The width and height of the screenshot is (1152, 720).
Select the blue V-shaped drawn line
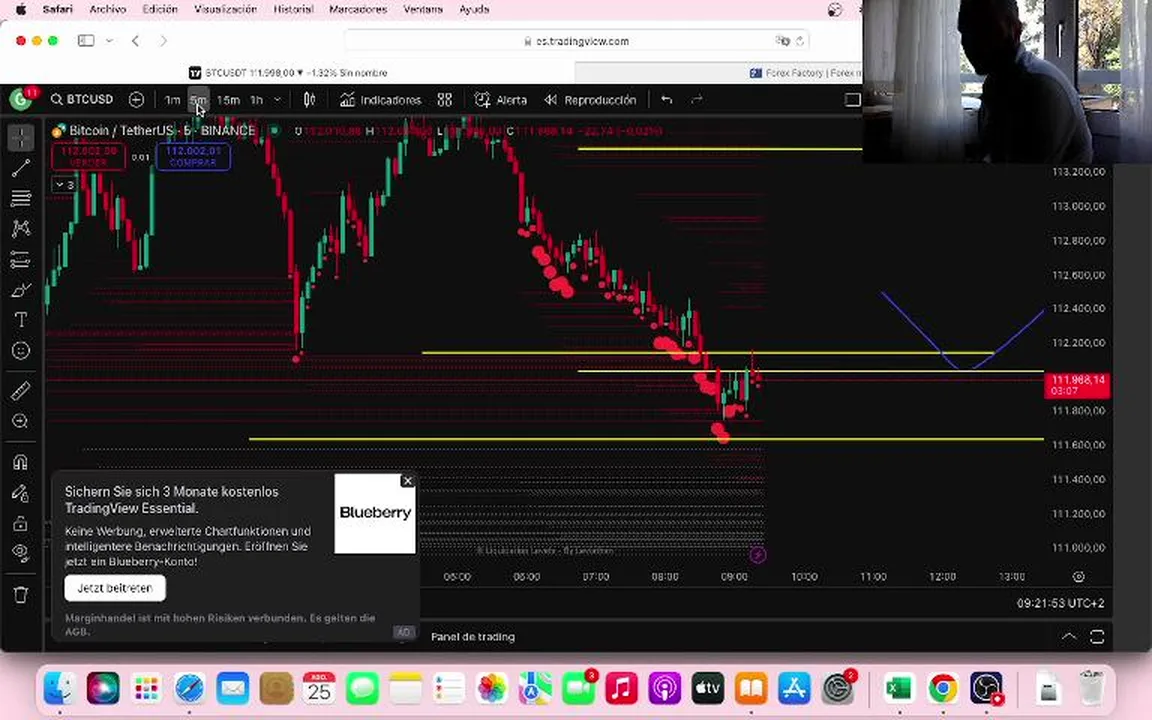click(962, 331)
